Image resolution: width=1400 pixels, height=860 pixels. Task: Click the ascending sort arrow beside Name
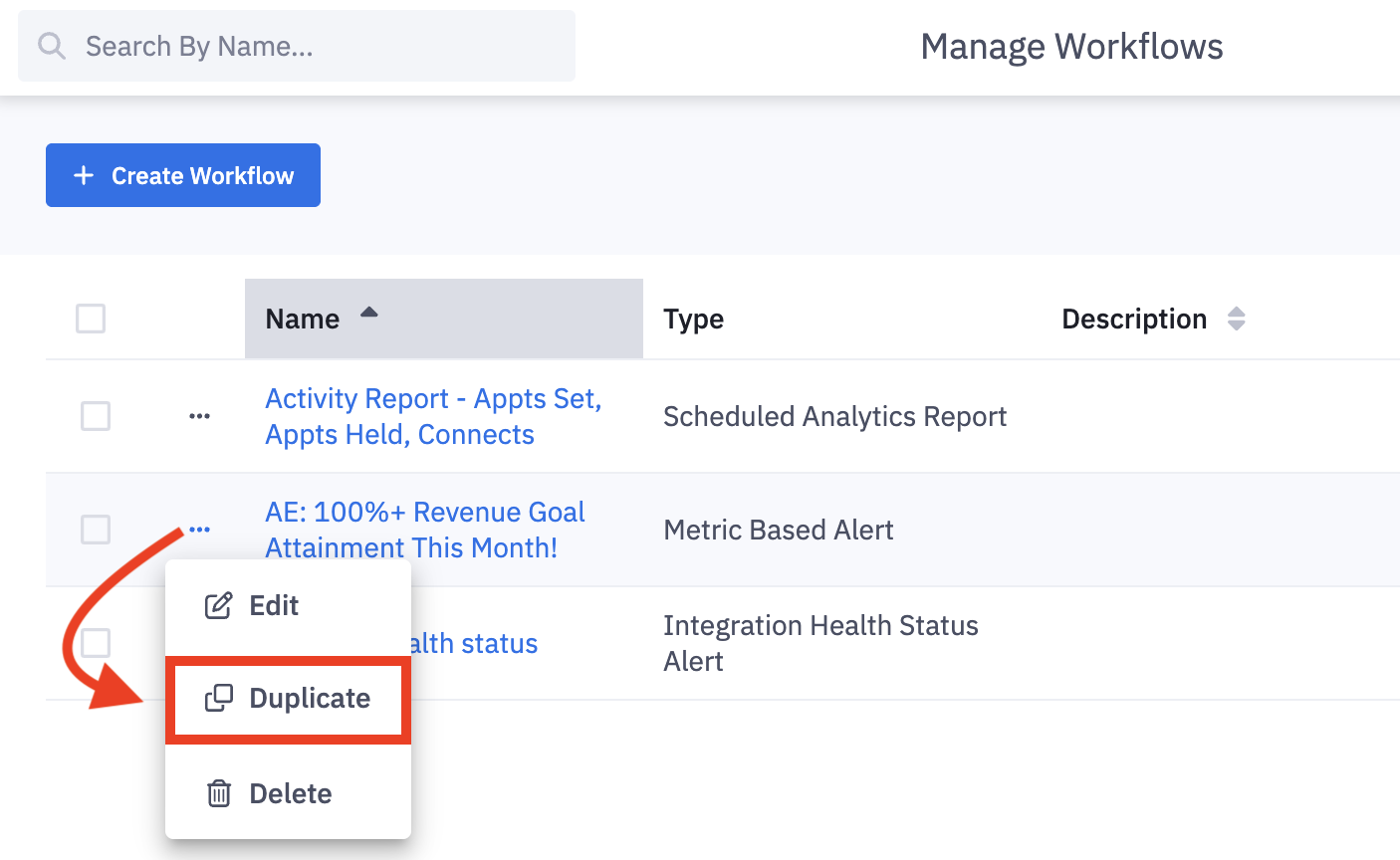click(368, 312)
